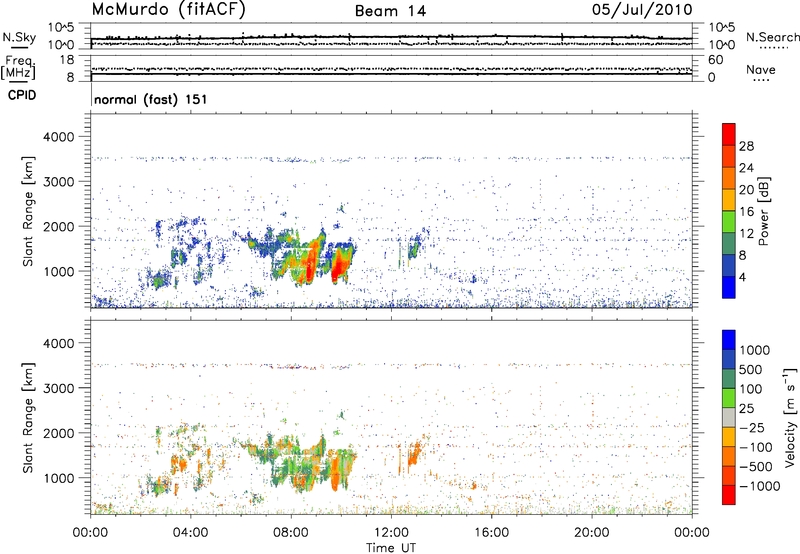This screenshot has width=800, height=554.
Task: Click the date '05/Jul/2010'
Action: point(642,10)
